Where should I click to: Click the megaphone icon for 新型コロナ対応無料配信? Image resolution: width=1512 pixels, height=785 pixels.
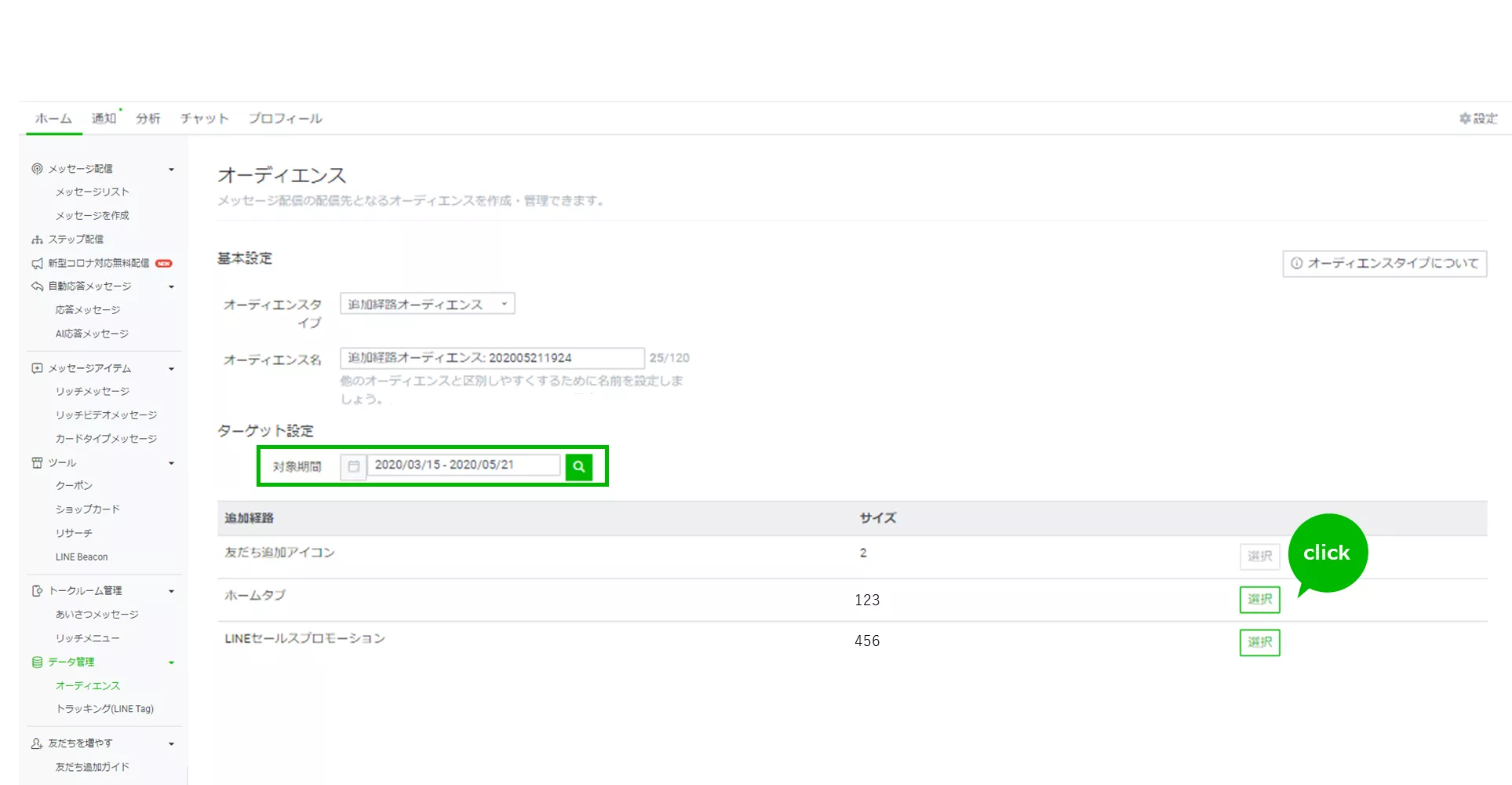tap(37, 263)
